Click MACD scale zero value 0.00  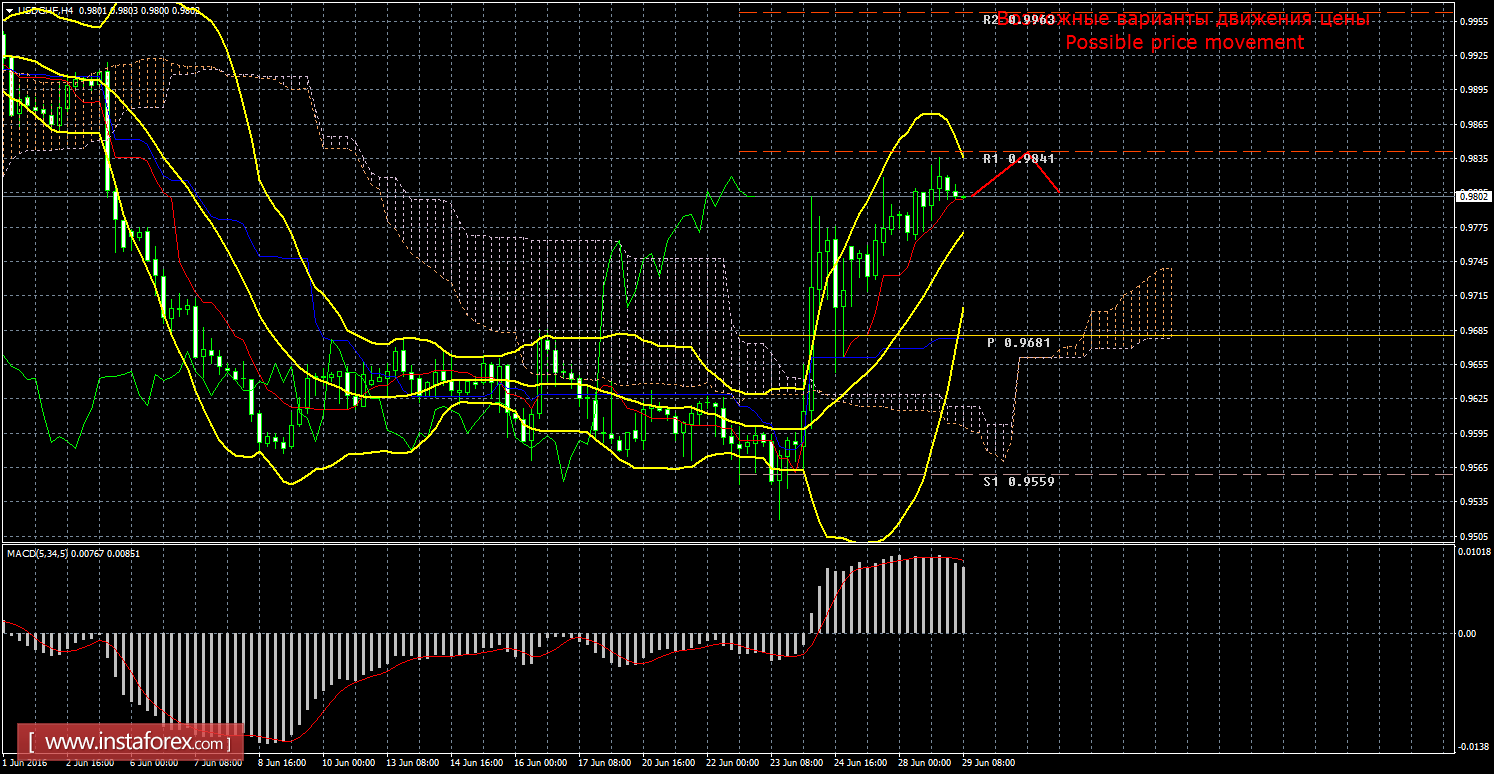click(x=1466, y=633)
